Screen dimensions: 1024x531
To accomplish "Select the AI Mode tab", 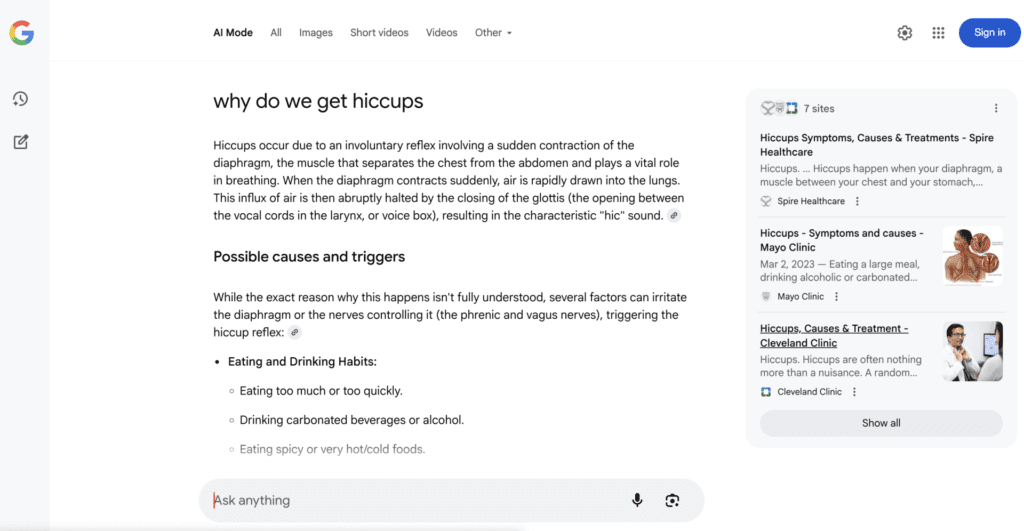I will pyautogui.click(x=232, y=33).
